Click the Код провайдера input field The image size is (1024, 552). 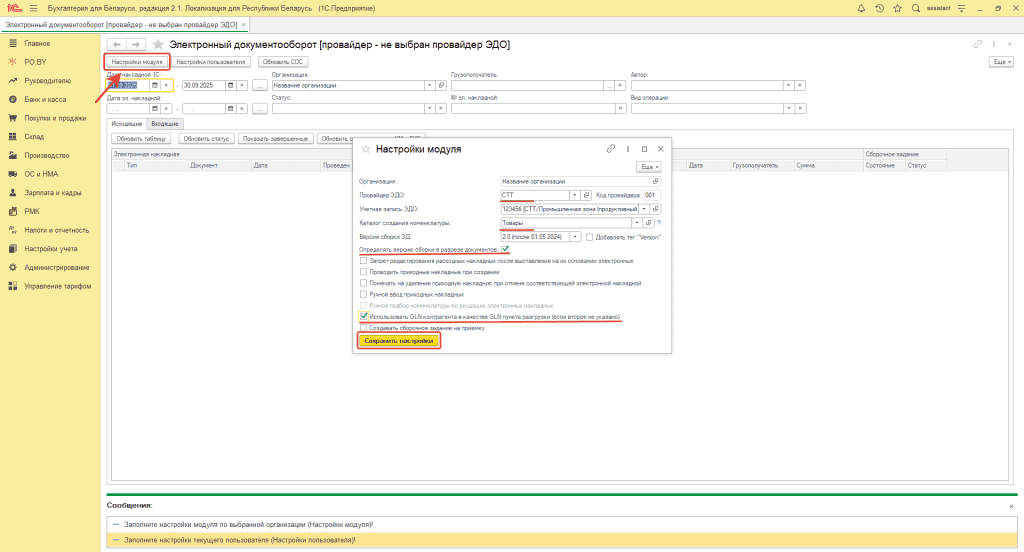pyautogui.click(x=652, y=195)
